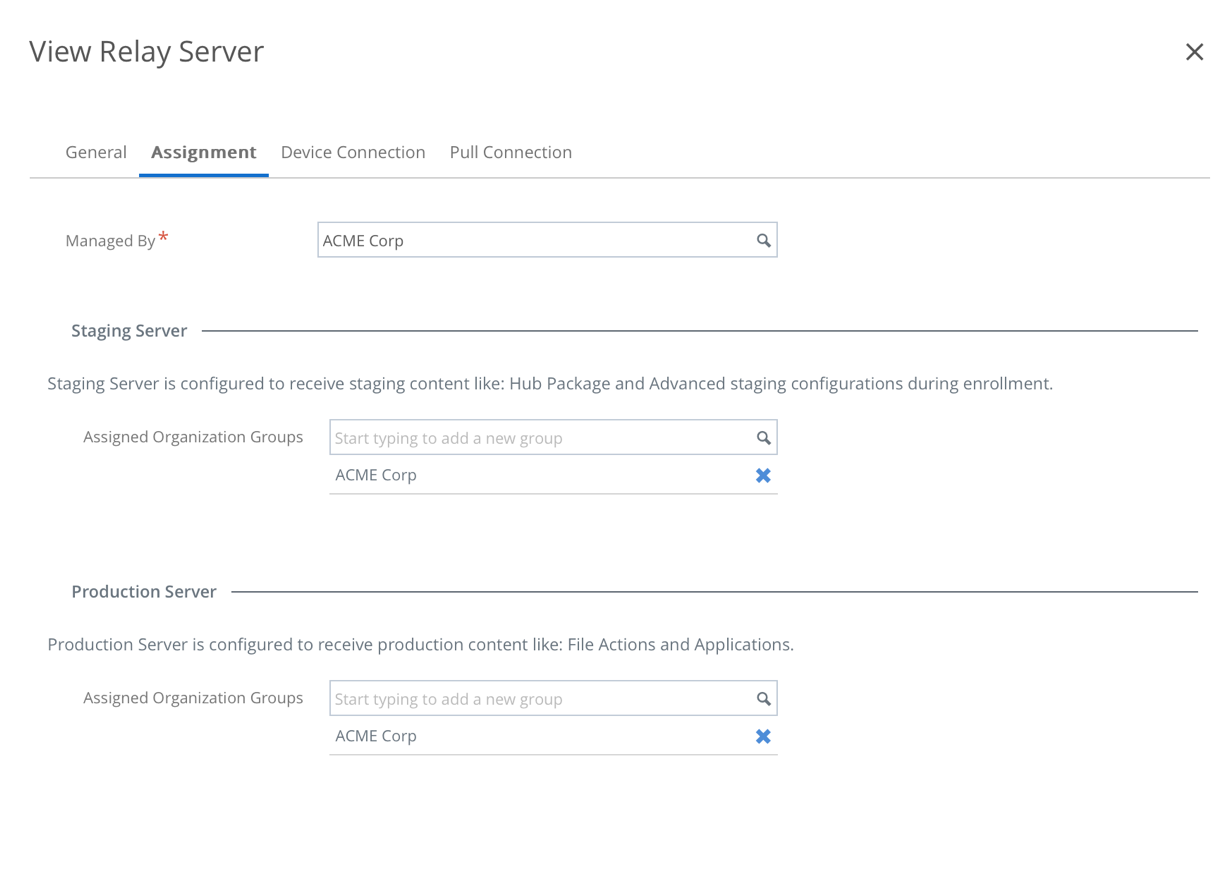Close the View Relay Server dialog

pos(1194,52)
